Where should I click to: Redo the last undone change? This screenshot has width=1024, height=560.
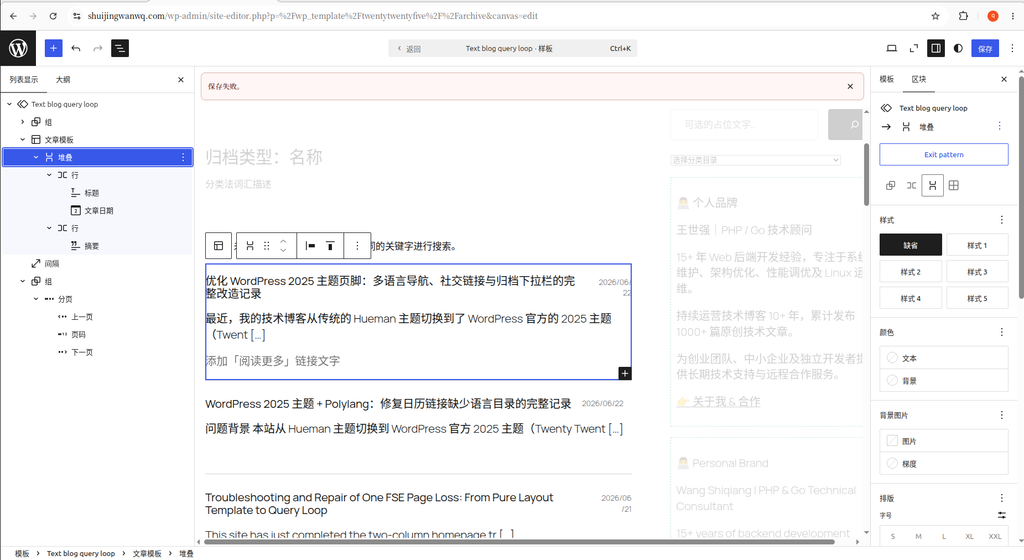98,48
